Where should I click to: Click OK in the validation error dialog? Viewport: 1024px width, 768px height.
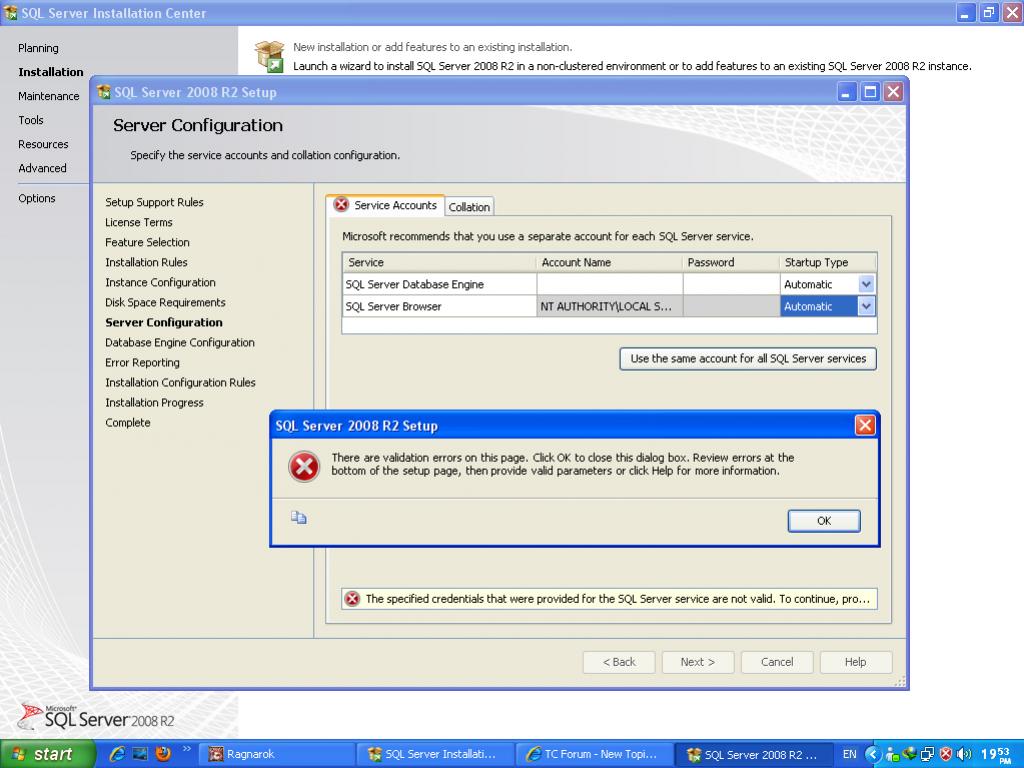824,520
